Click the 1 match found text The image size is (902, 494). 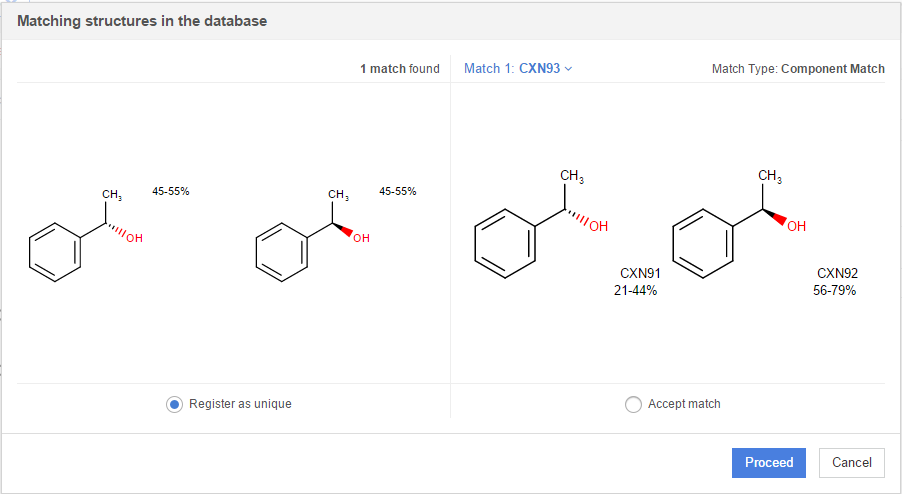pyautogui.click(x=399, y=69)
